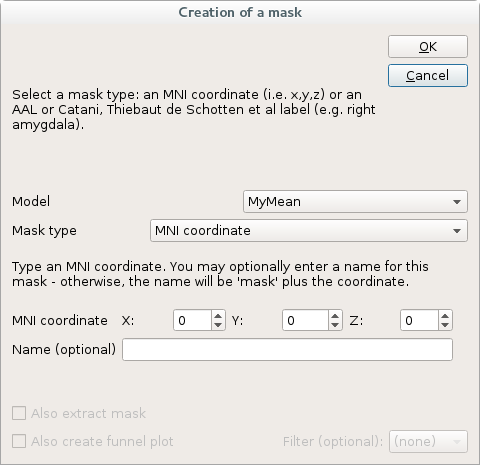Click the Mask type dropdown arrow
The height and width of the screenshot is (465, 480).
click(x=457, y=231)
